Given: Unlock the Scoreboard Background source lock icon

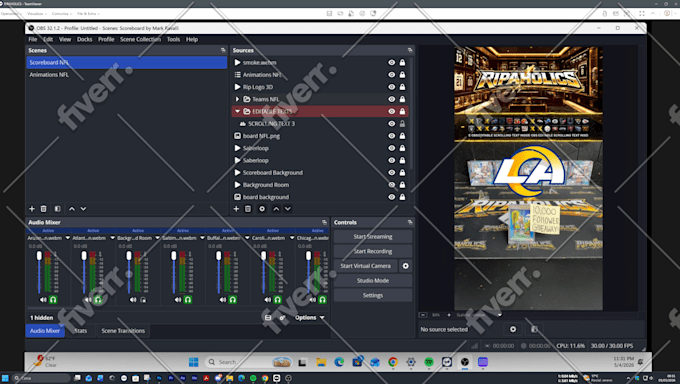Looking at the screenshot, I should [402, 173].
